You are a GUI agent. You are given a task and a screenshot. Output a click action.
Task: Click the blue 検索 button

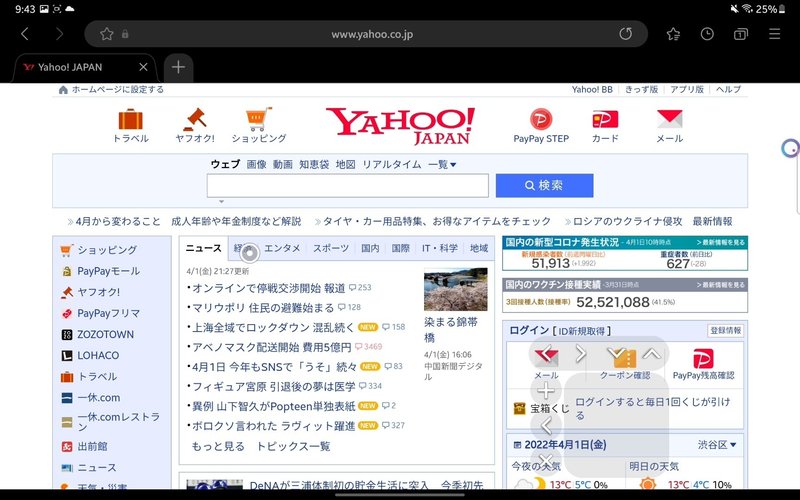[544, 185]
